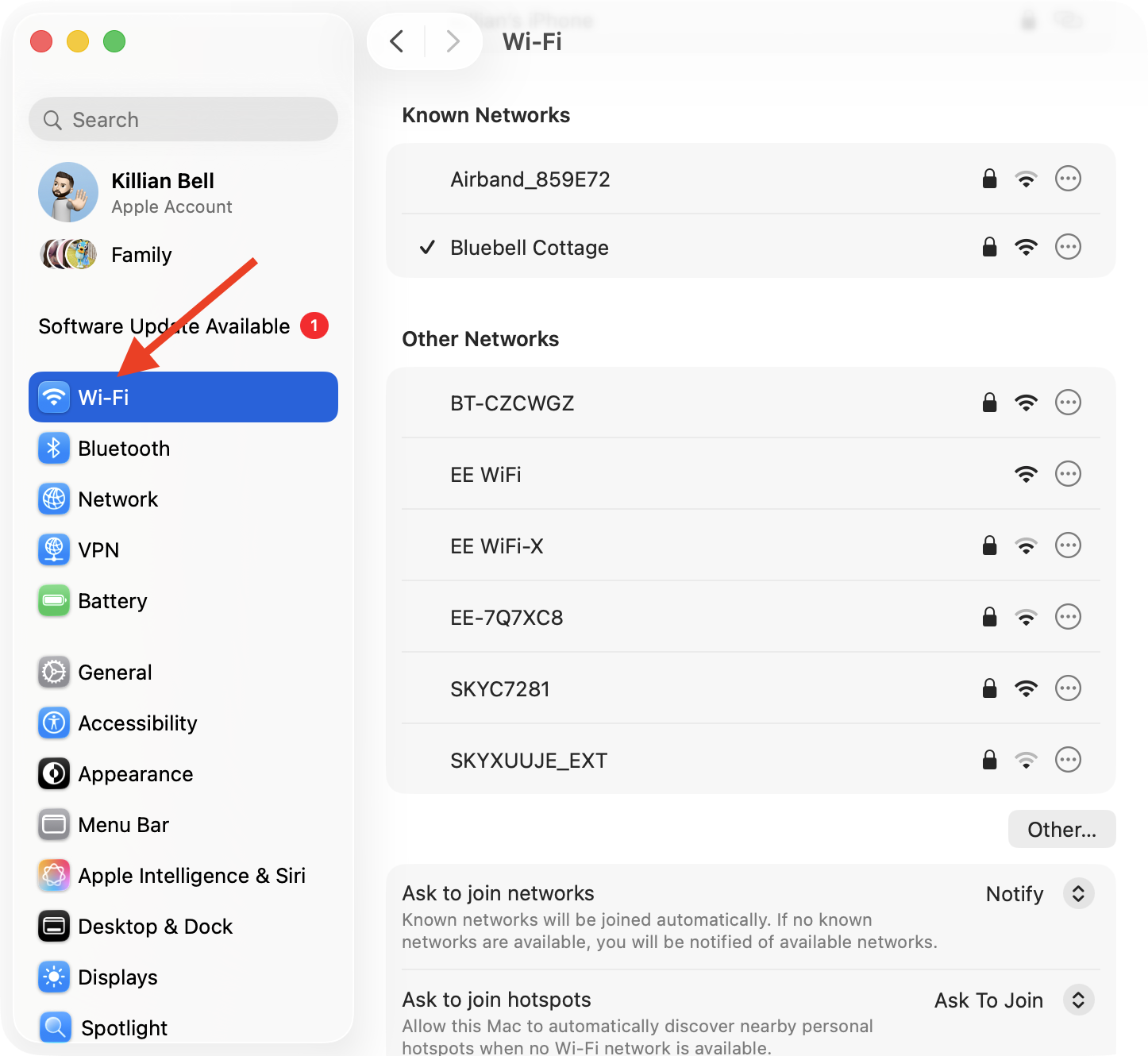This screenshot has width=1148, height=1056.
Task: Click the Family accounts row
Action: pos(141,254)
